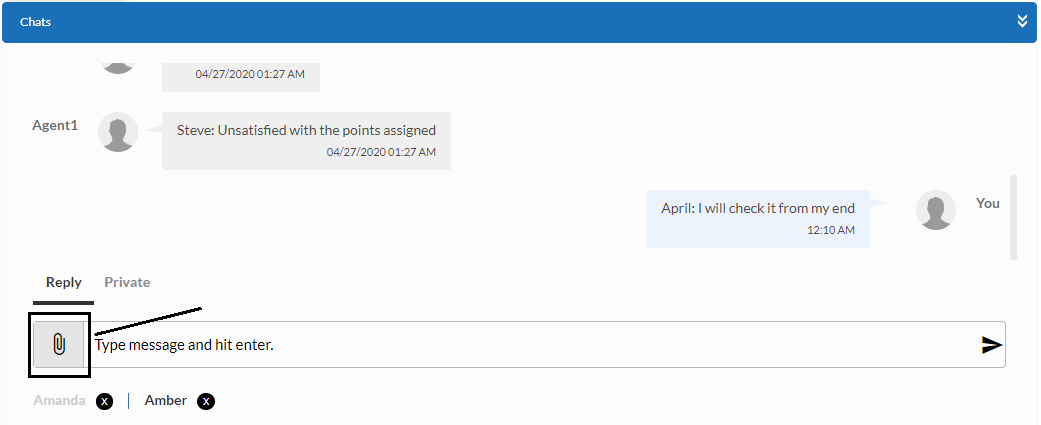The image size is (1041, 425).
Task: Select the Amber participant name
Action: [x=166, y=400]
